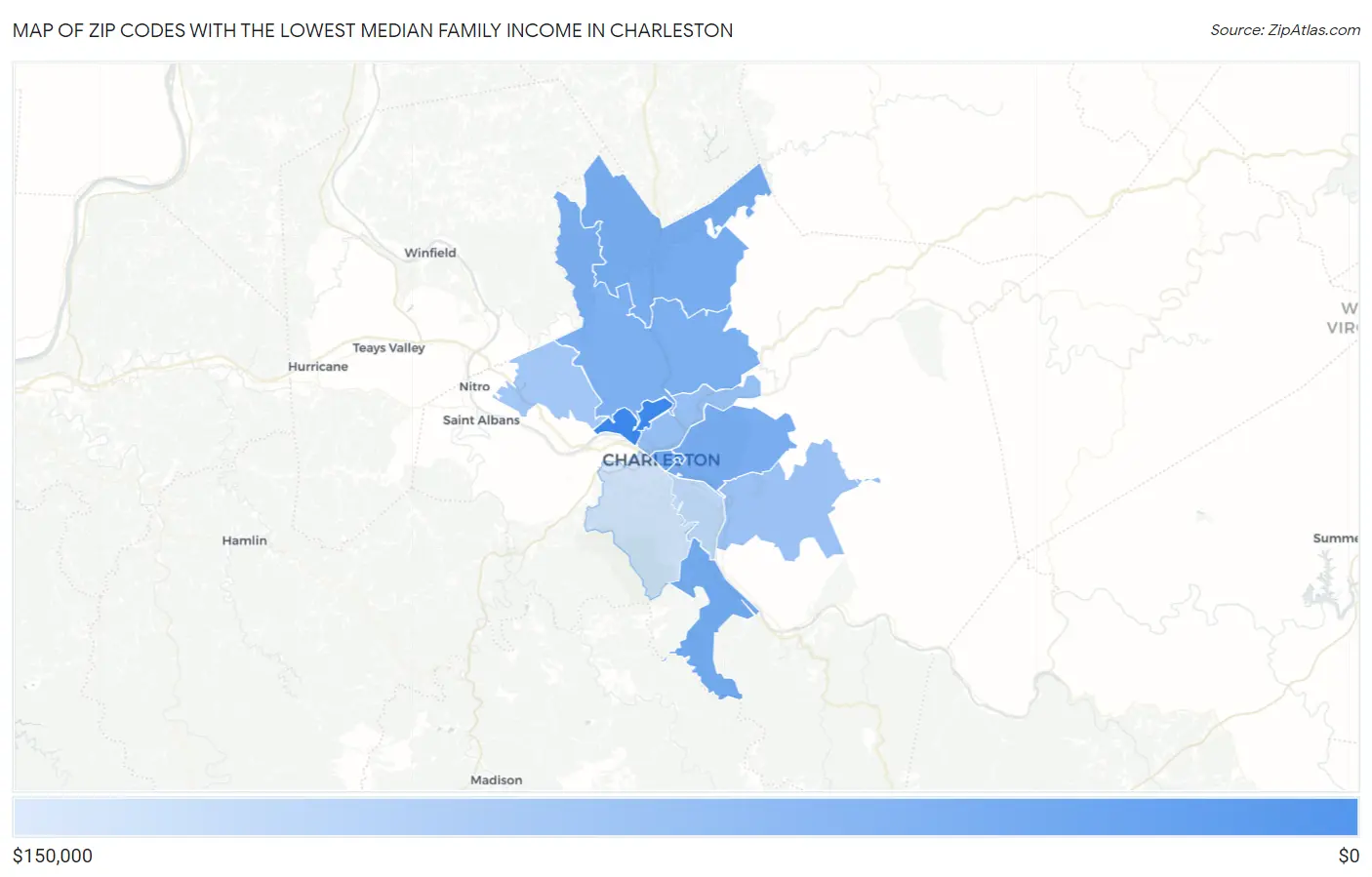The width and height of the screenshot is (1372, 877).
Task: Click the map title heading
Action: [x=373, y=30]
